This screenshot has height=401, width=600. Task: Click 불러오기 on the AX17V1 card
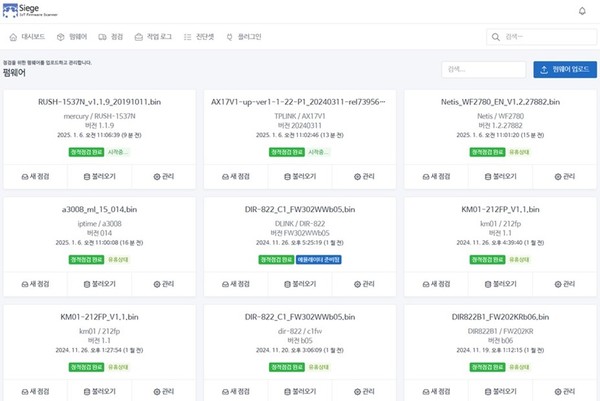click(300, 176)
